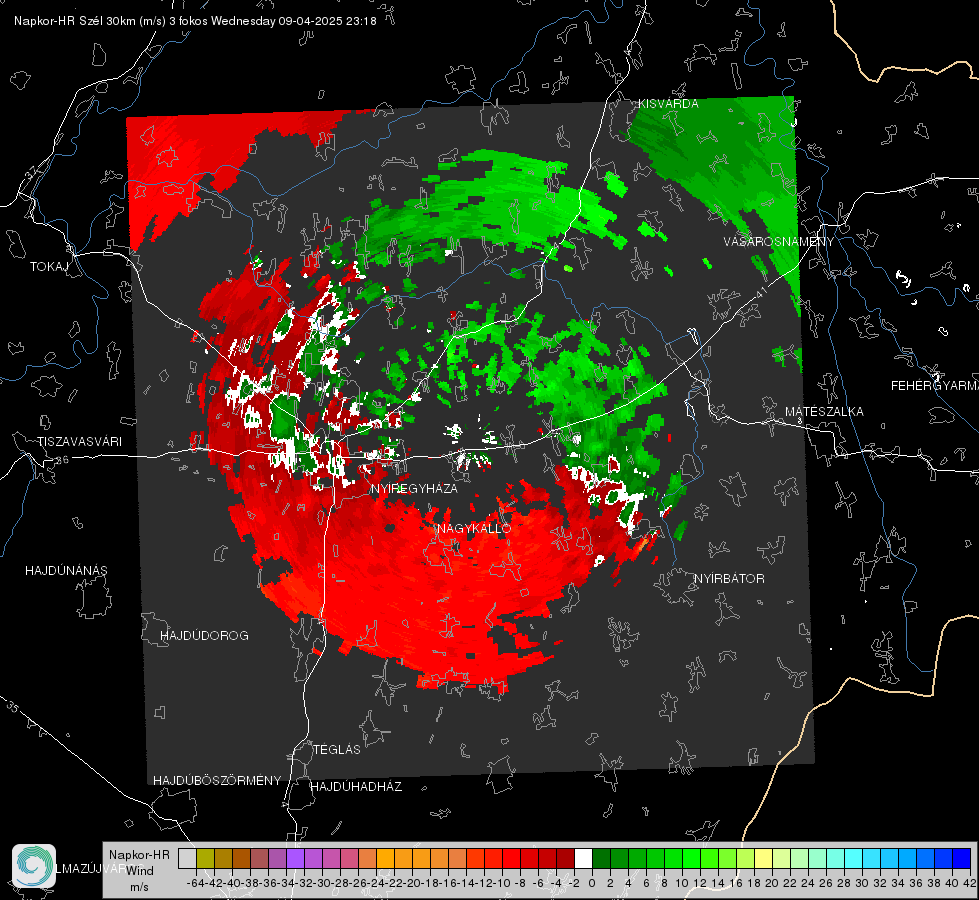This screenshot has height=900, width=979.
Task: Click the HAJDÚDOROG town label
Action: point(204,636)
